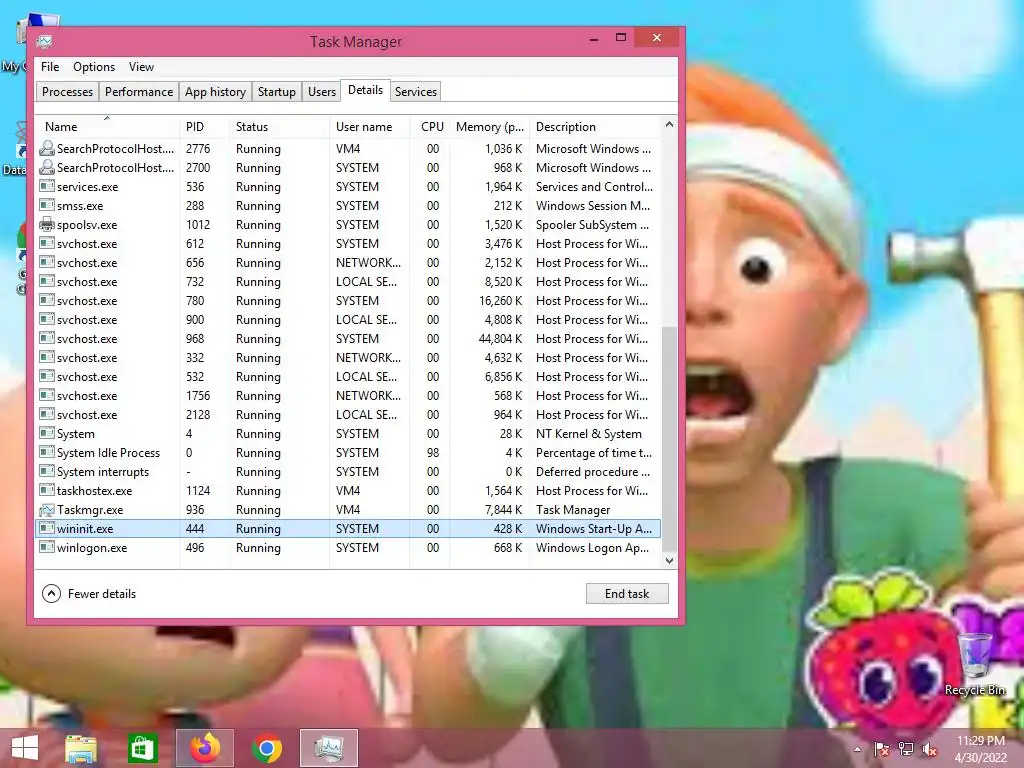Open the Options menu
This screenshot has height=768, width=1024.
(x=93, y=67)
